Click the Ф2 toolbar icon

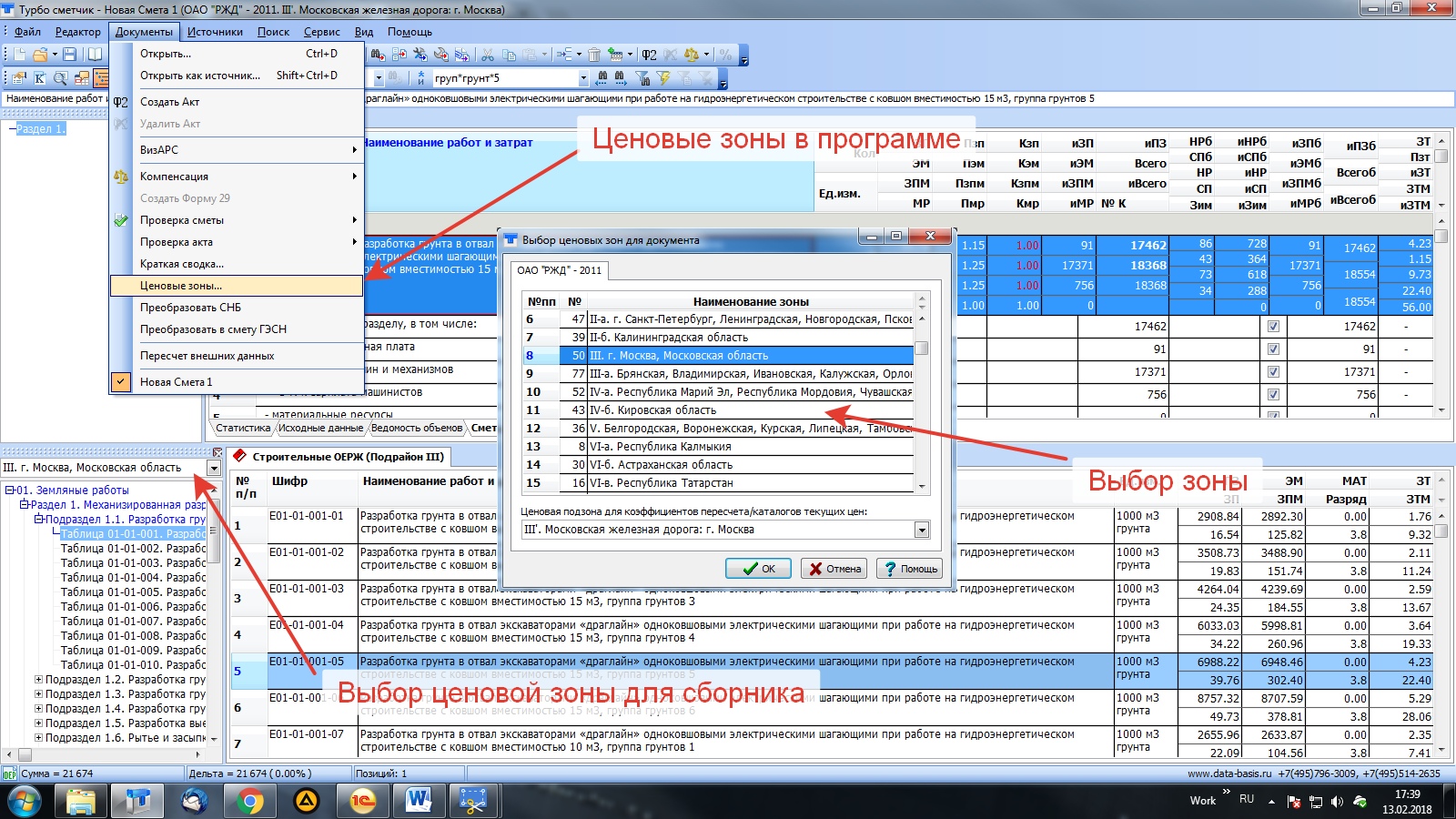click(x=649, y=55)
